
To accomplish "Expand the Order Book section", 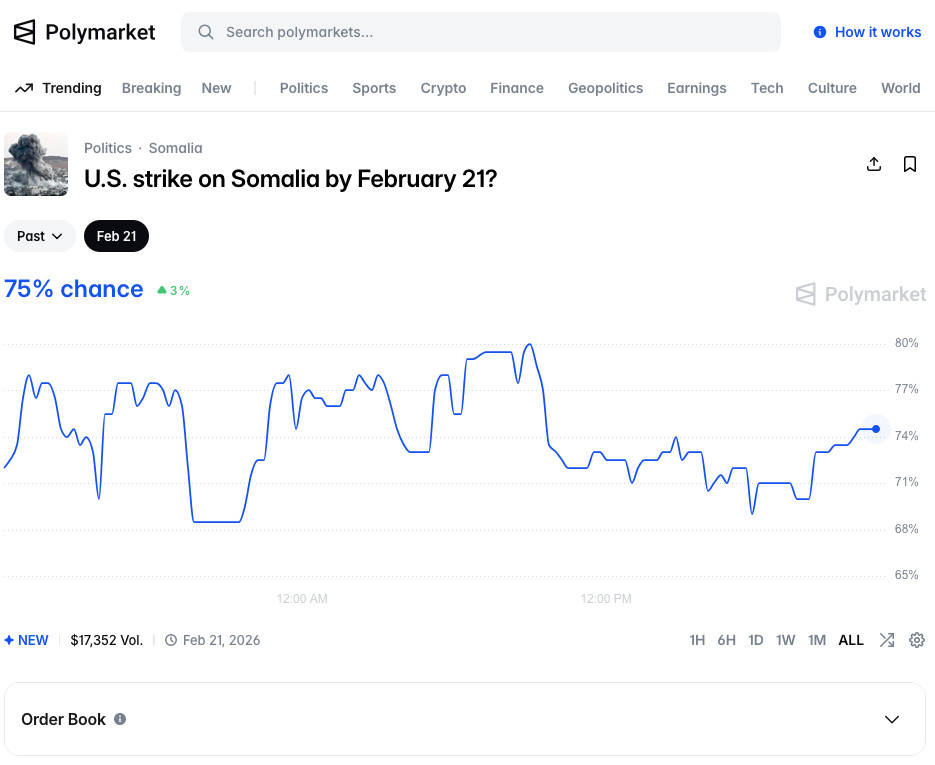I will pos(892,719).
